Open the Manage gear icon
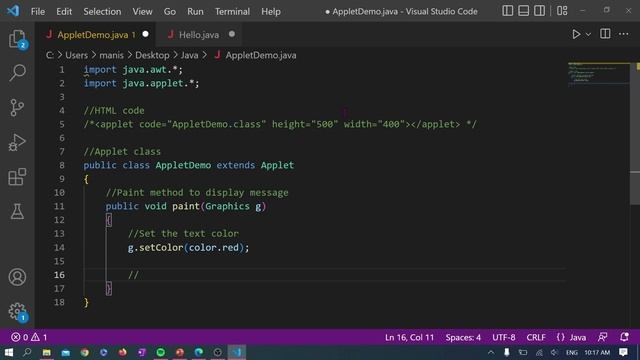The width and height of the screenshot is (640, 360). (x=17, y=312)
